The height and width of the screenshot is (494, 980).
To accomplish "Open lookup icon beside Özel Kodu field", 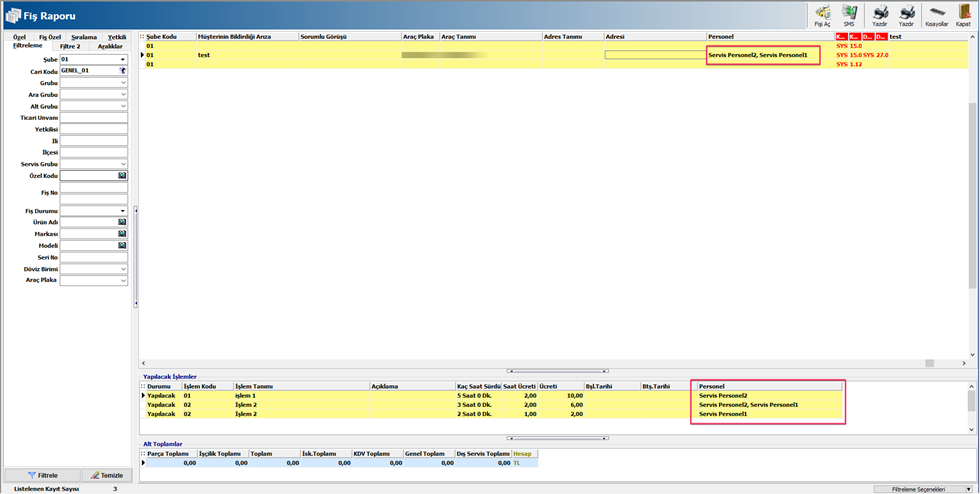I will 123,175.
